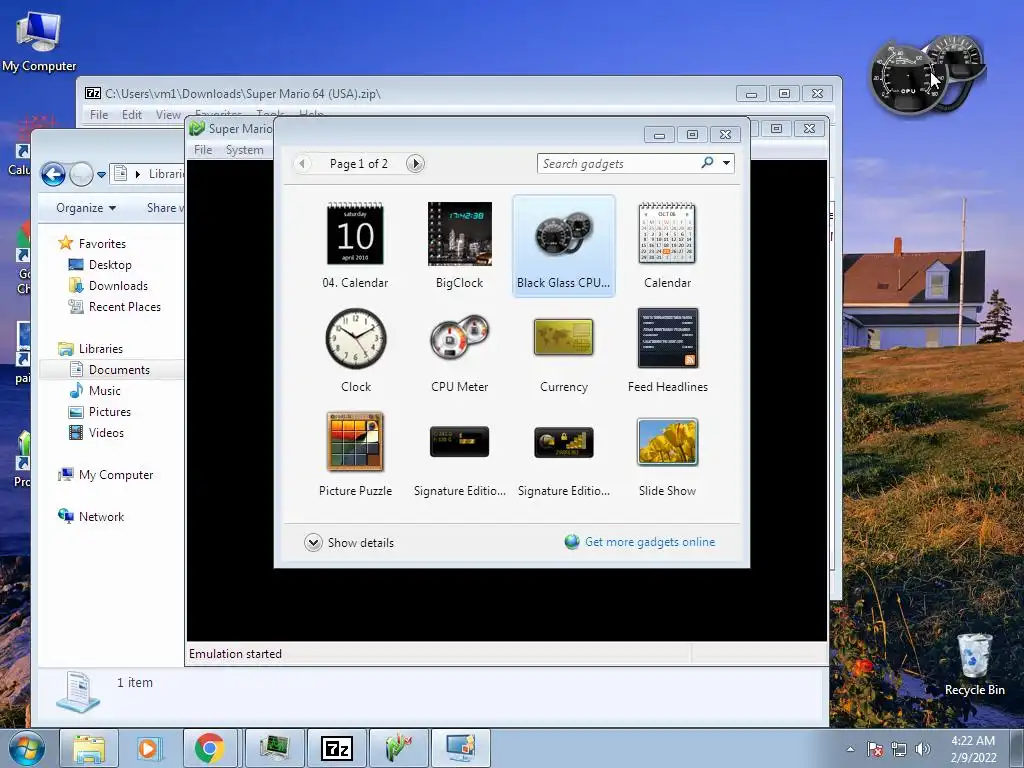Open Windows Explorer from taskbar
This screenshot has height=768, width=1024.
89,748
